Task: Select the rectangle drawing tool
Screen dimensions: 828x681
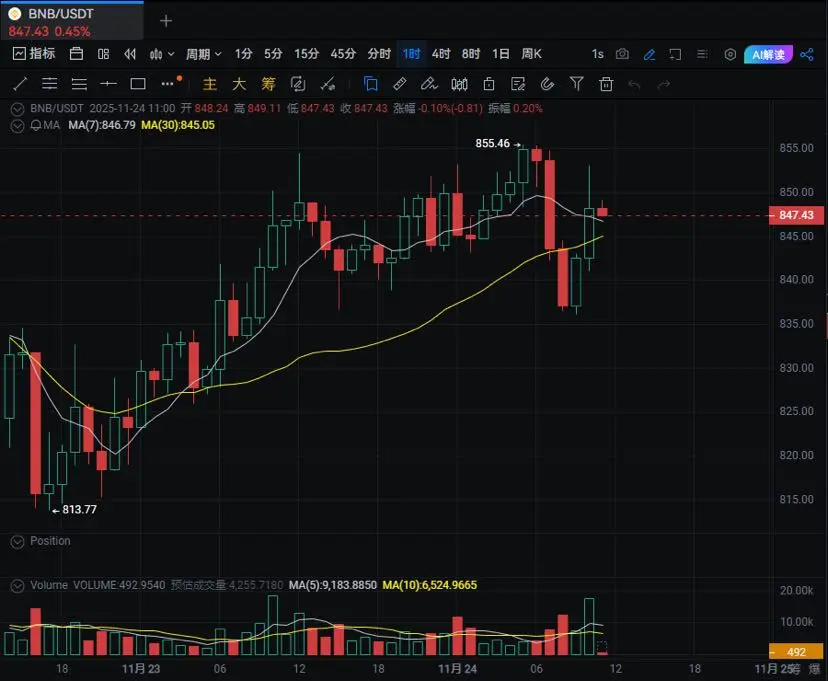Action: tap(138, 84)
